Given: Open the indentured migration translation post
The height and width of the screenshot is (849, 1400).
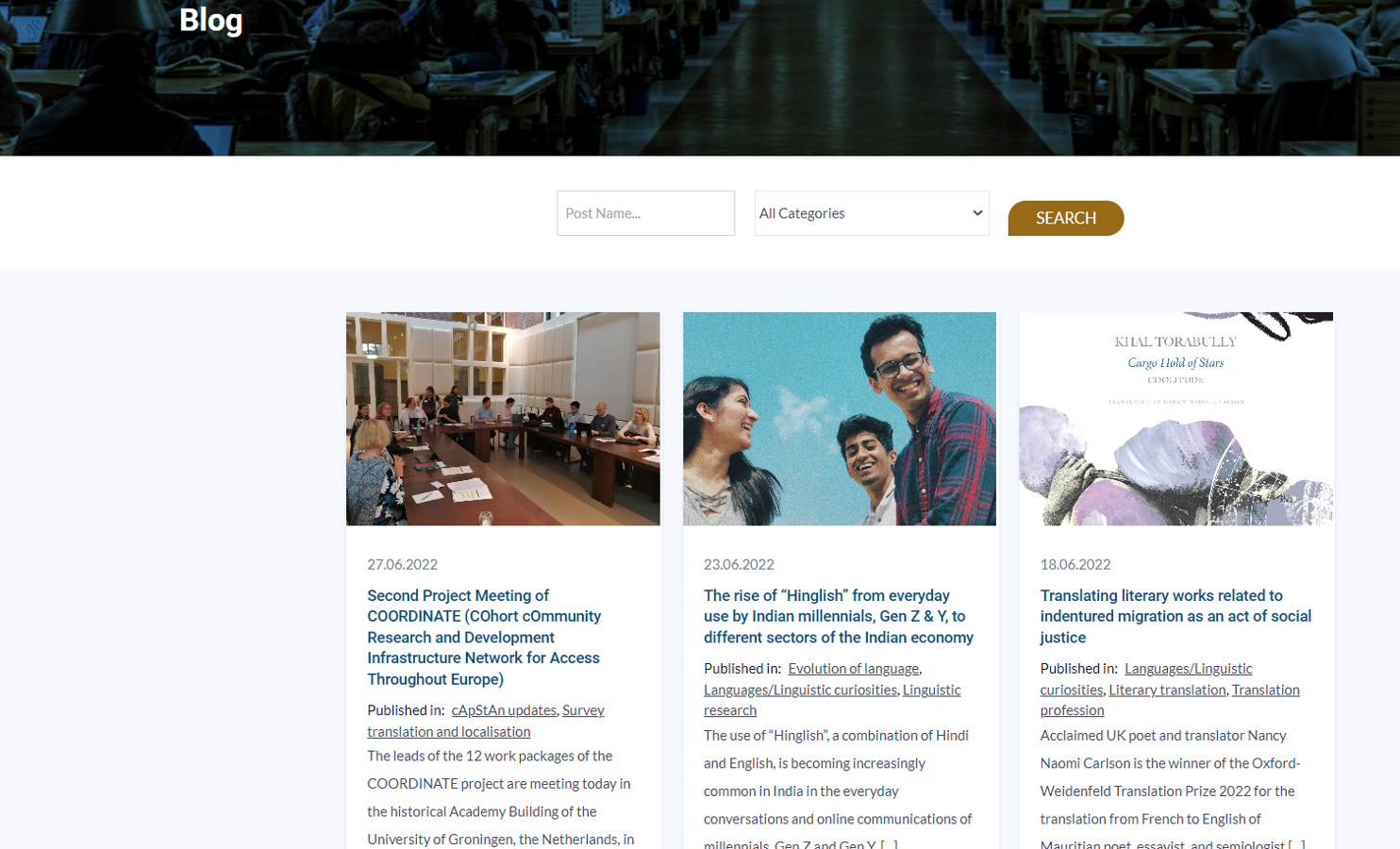Looking at the screenshot, I should pyautogui.click(x=1175, y=615).
